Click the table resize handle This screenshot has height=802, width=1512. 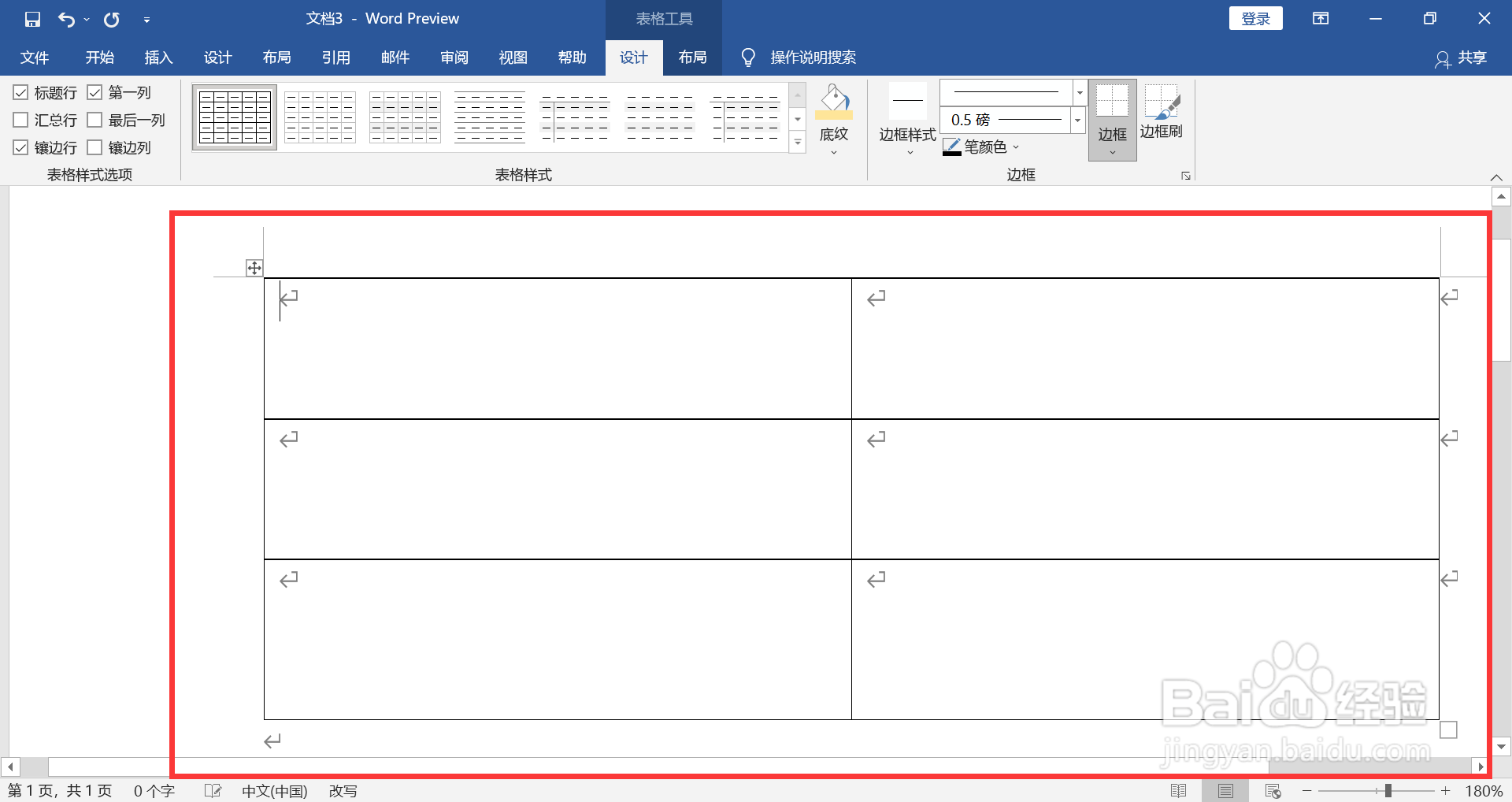point(1448,730)
